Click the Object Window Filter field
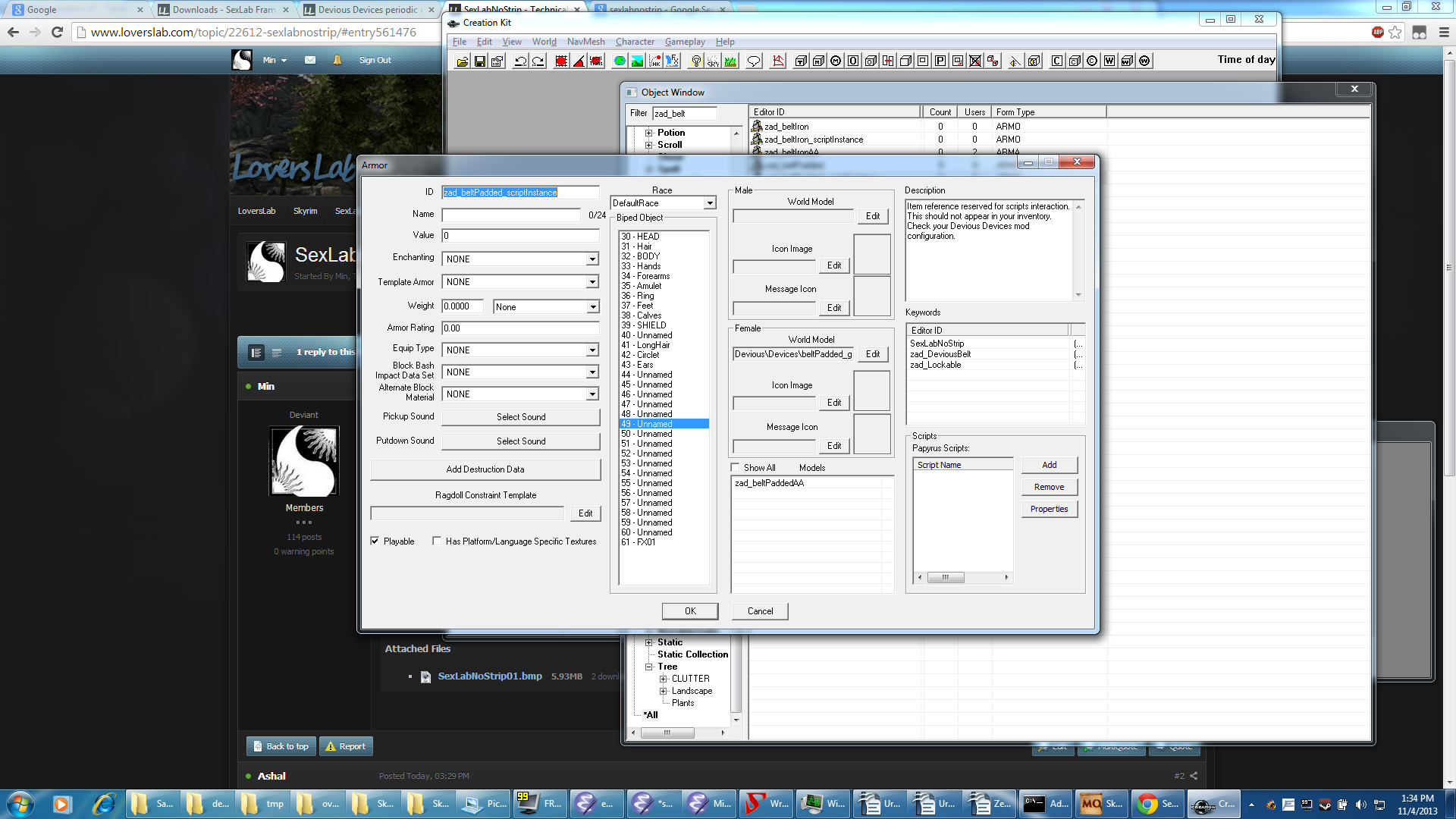Image resolution: width=1456 pixels, height=819 pixels. 685,114
